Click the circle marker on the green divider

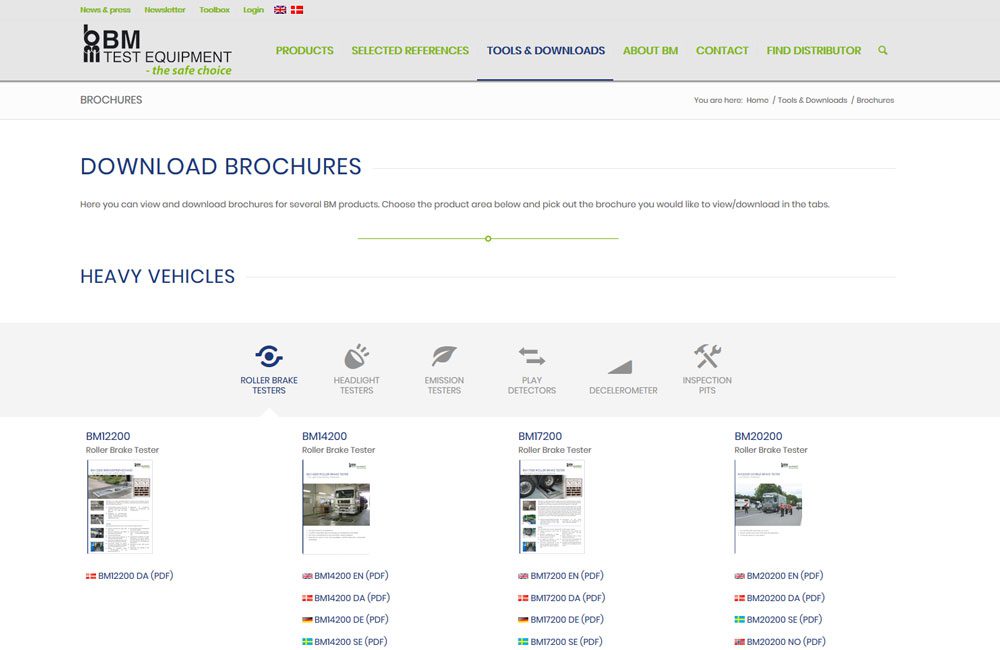[488, 239]
